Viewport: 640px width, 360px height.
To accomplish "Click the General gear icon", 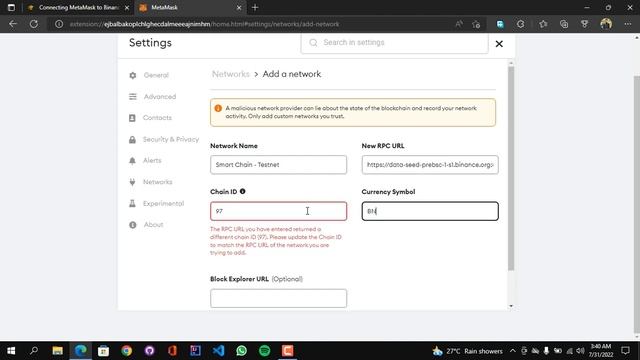I will point(133,75).
